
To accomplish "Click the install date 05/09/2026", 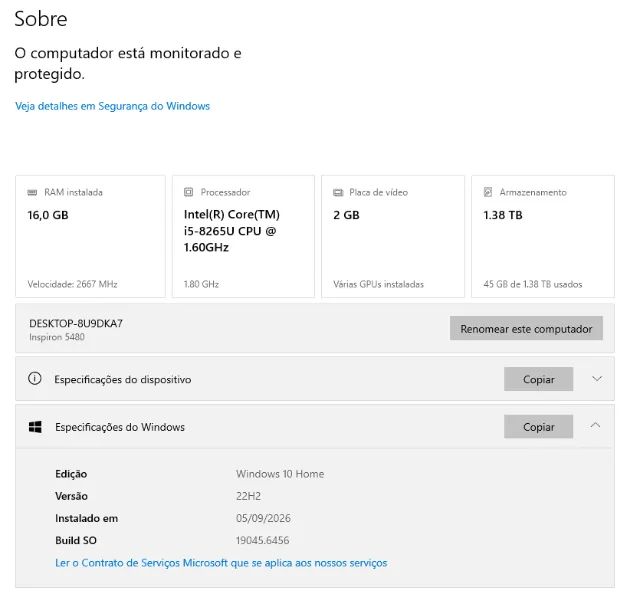I will point(263,518).
